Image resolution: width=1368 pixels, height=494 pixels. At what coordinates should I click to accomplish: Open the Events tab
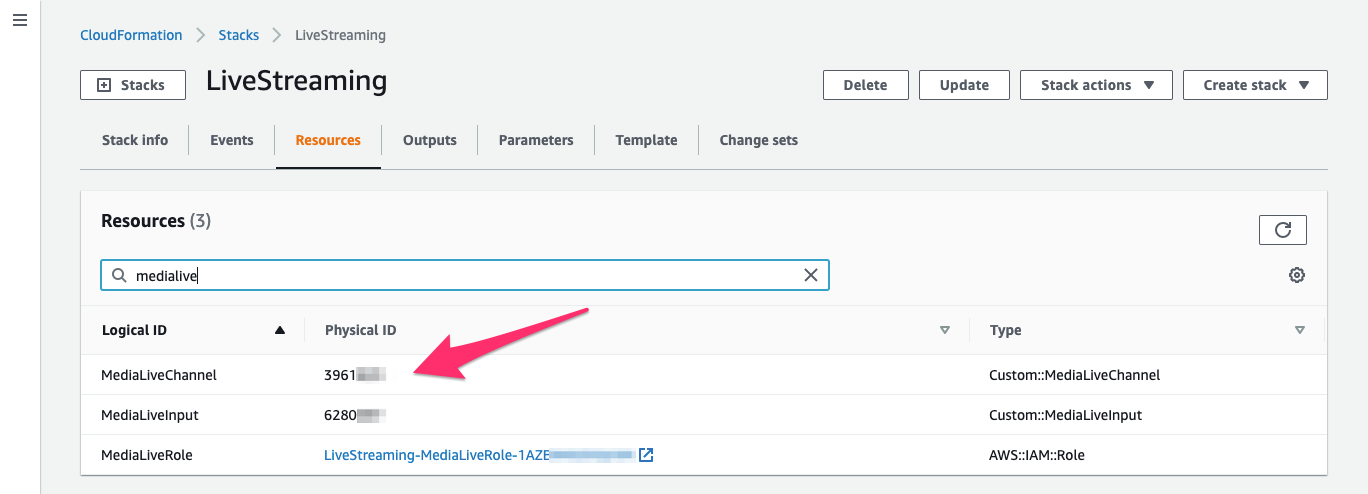[232, 140]
